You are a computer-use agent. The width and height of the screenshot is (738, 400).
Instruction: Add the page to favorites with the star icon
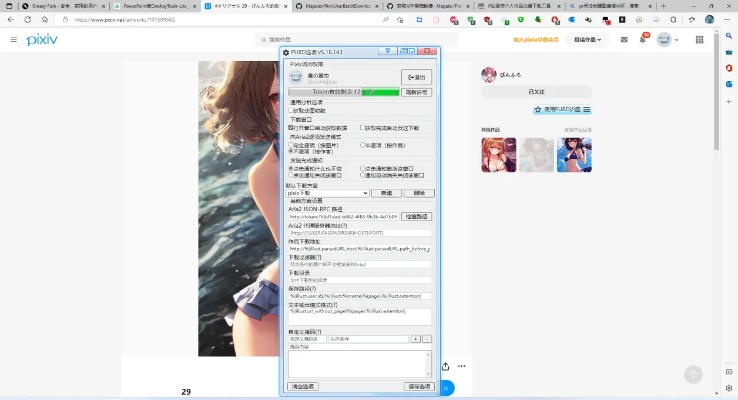point(400,20)
